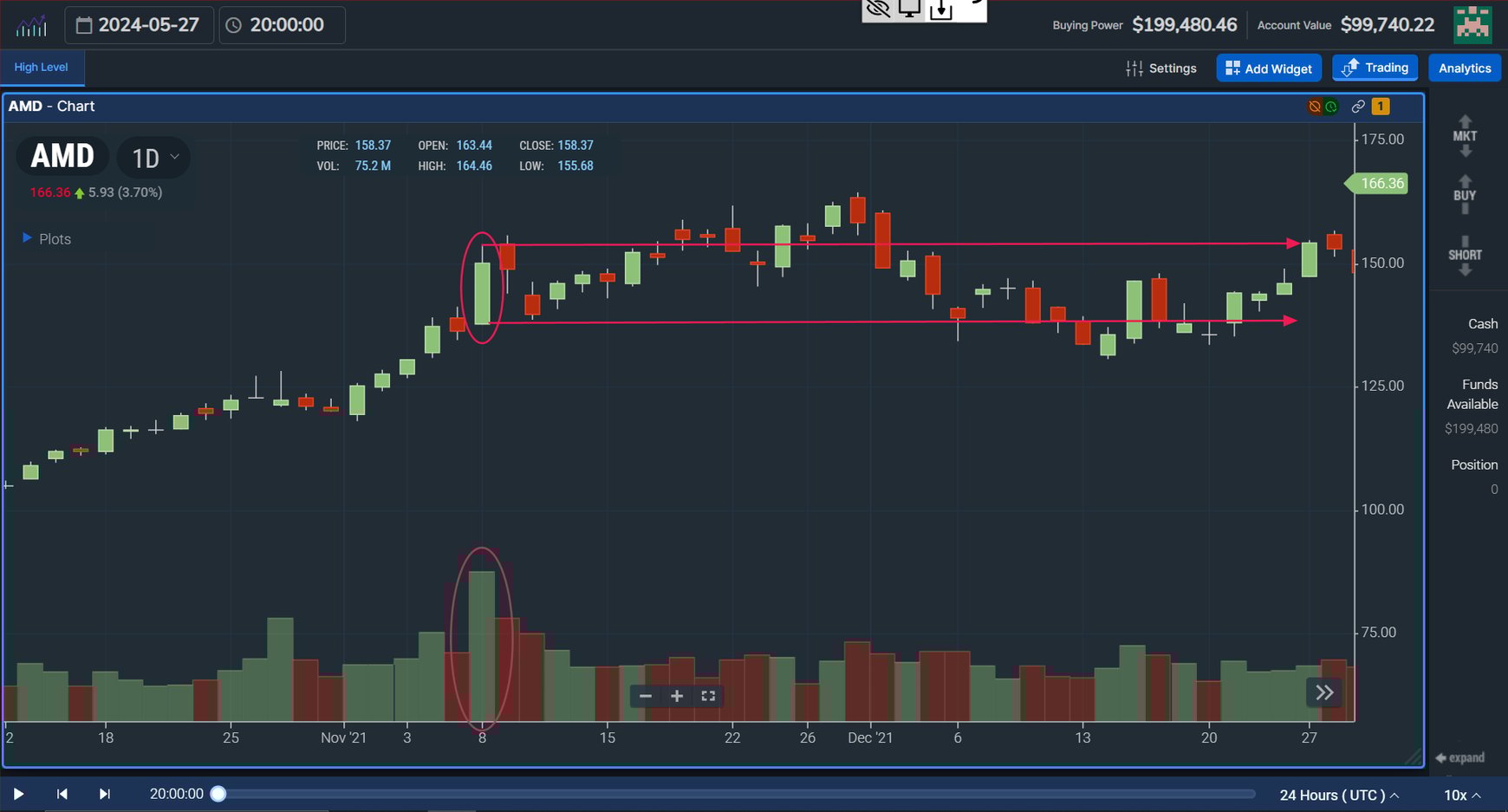Click the orange "1" badge on the chart header
1508x812 pixels.
pos(1381,106)
